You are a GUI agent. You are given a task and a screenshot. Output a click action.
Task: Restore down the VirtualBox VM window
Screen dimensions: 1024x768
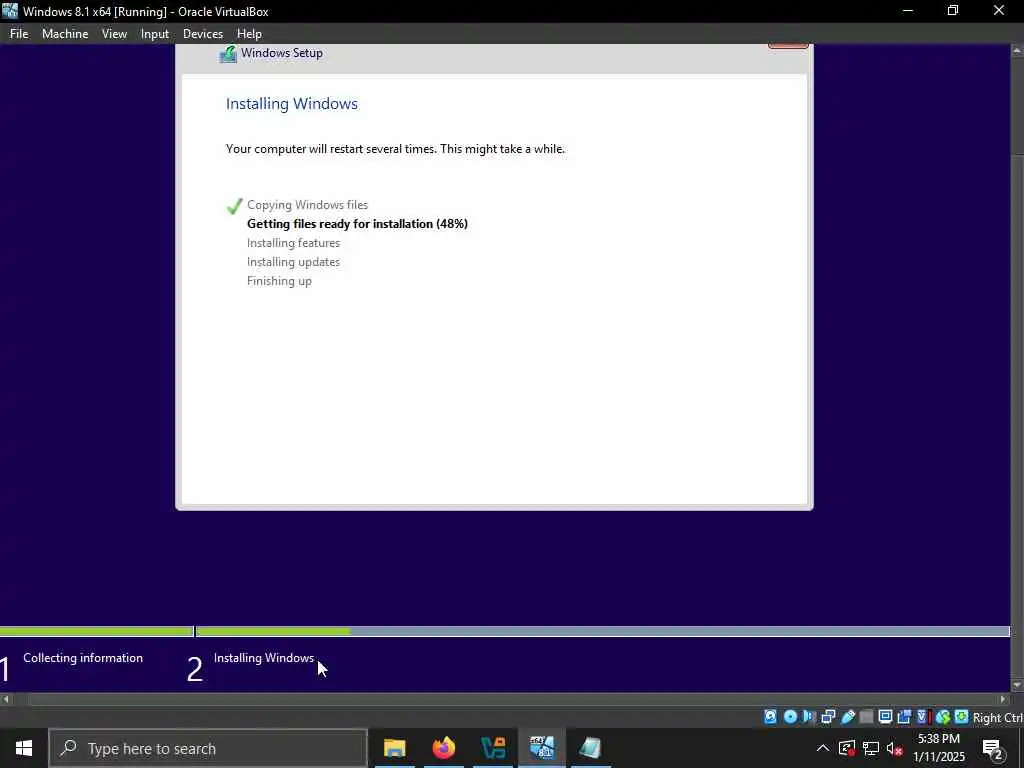click(953, 11)
